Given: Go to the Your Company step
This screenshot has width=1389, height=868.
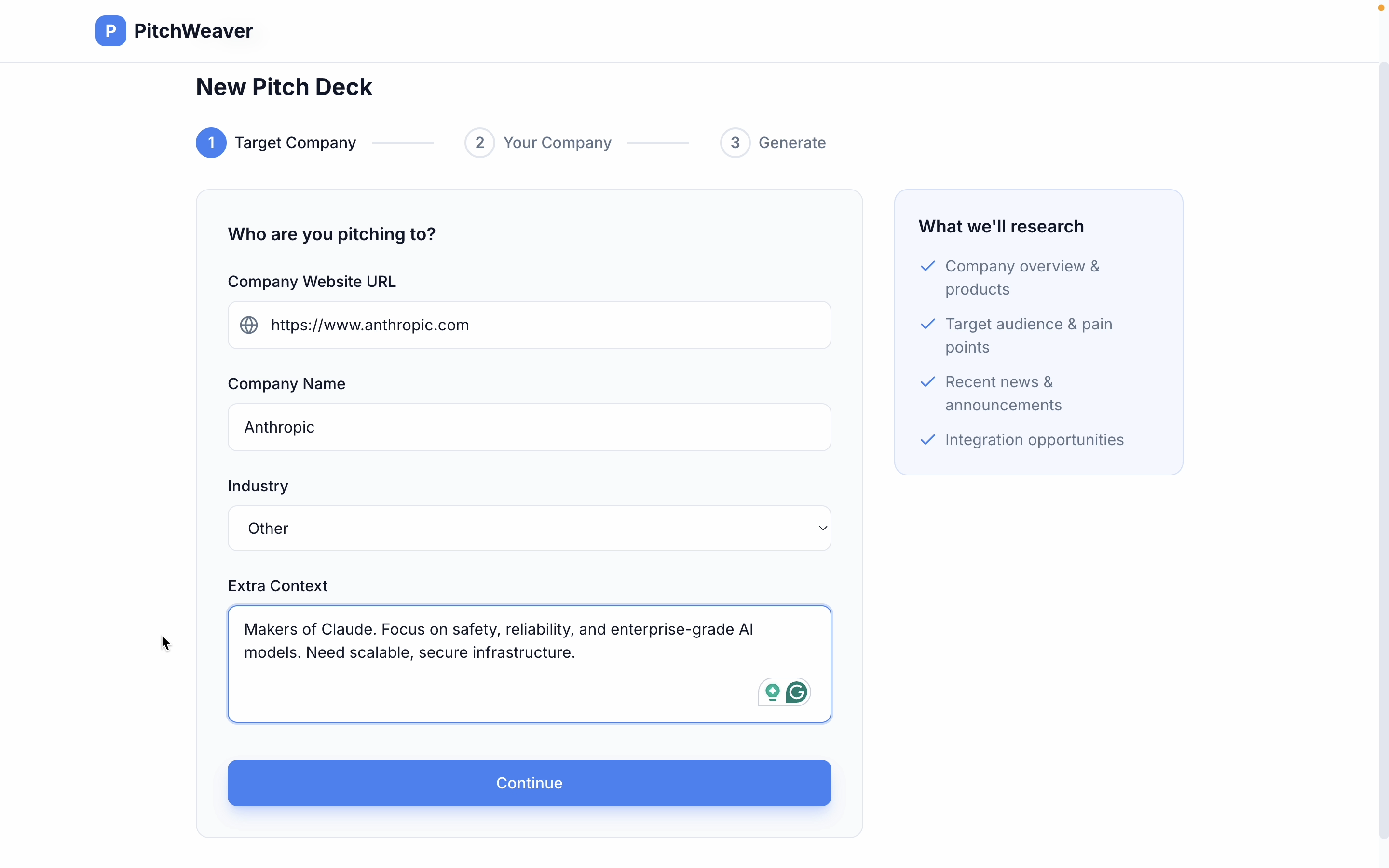Looking at the screenshot, I should tap(557, 143).
